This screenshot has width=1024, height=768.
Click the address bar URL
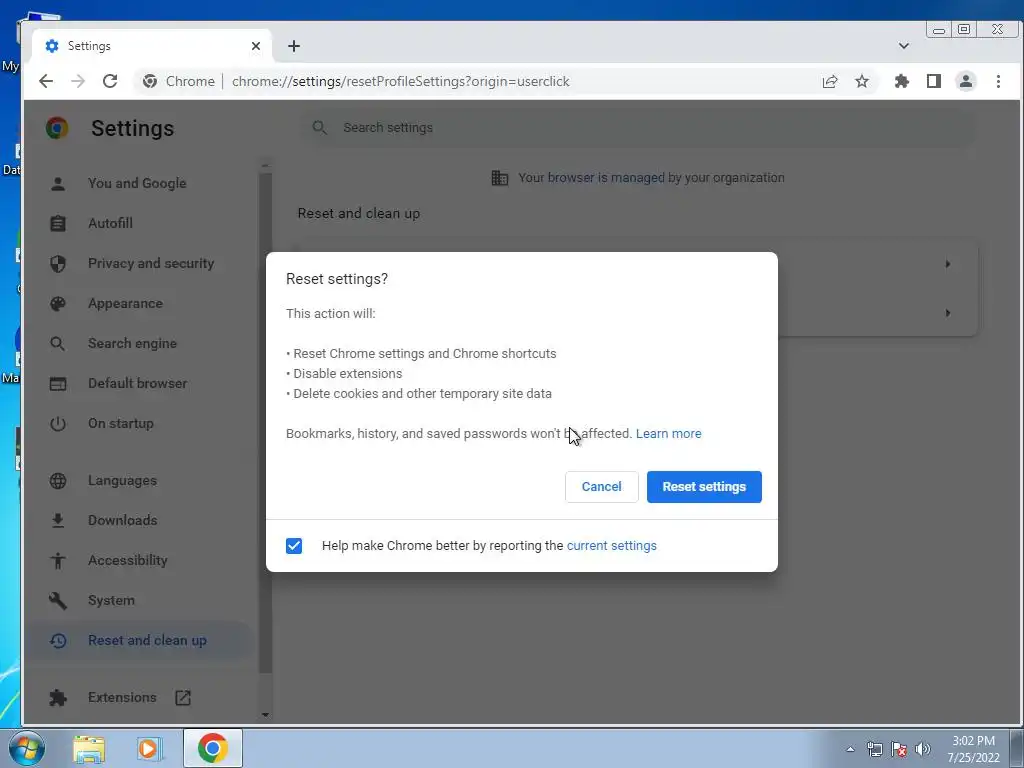(x=400, y=81)
